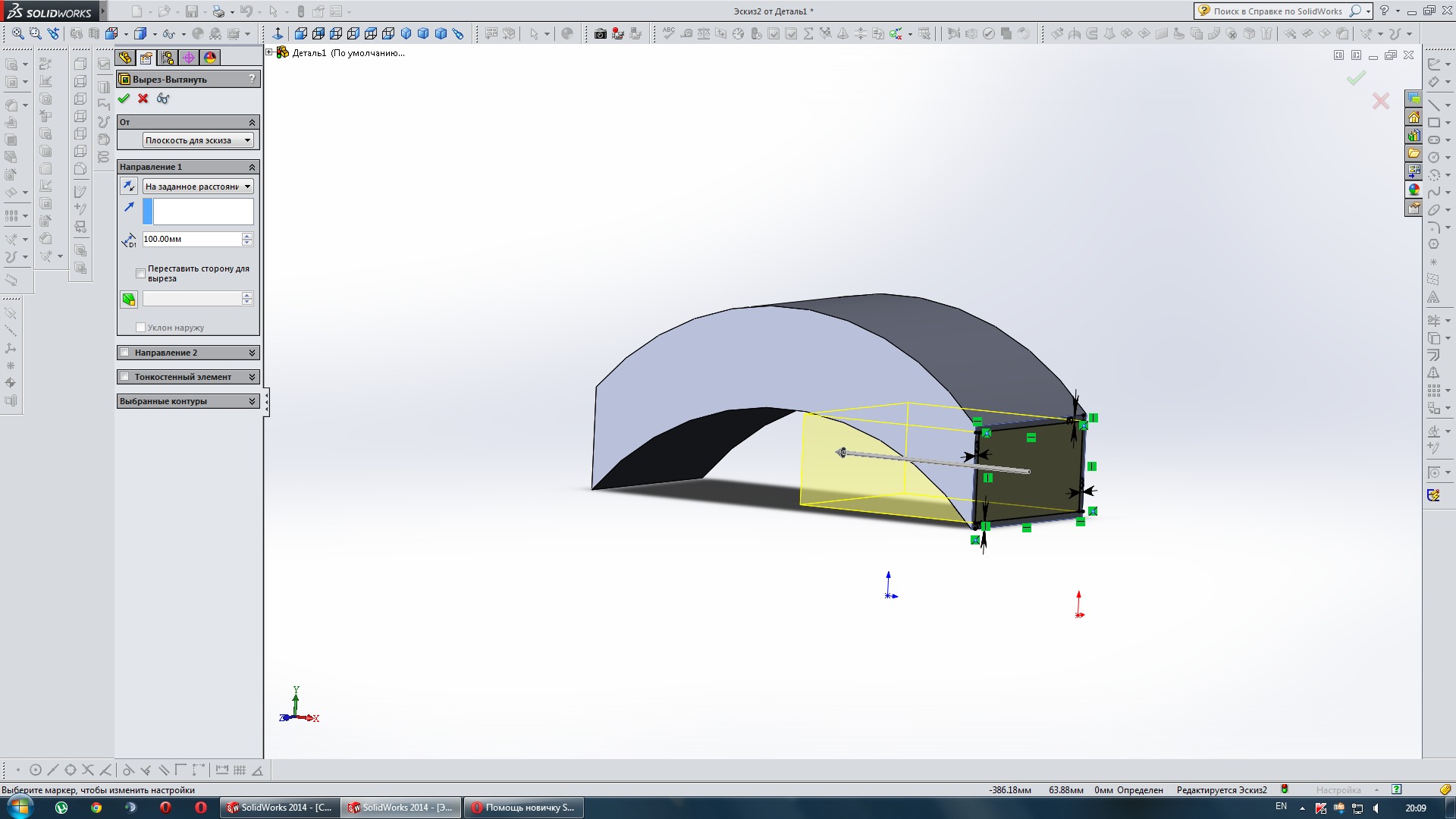This screenshot has height=819, width=1456.
Task: Open the На заданное расстояние end condition dropdown
Action: click(x=198, y=187)
